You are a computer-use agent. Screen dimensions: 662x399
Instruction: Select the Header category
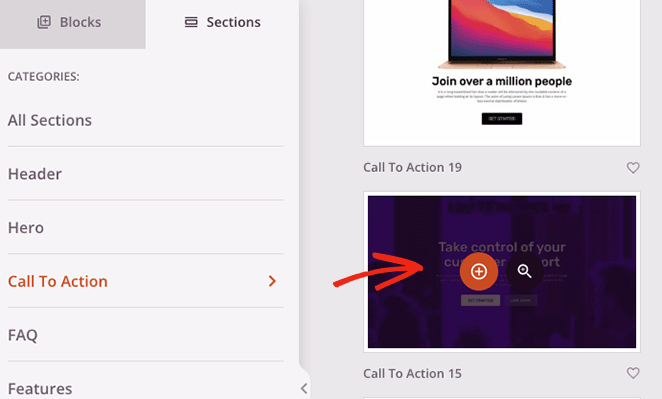pyautogui.click(x=35, y=174)
